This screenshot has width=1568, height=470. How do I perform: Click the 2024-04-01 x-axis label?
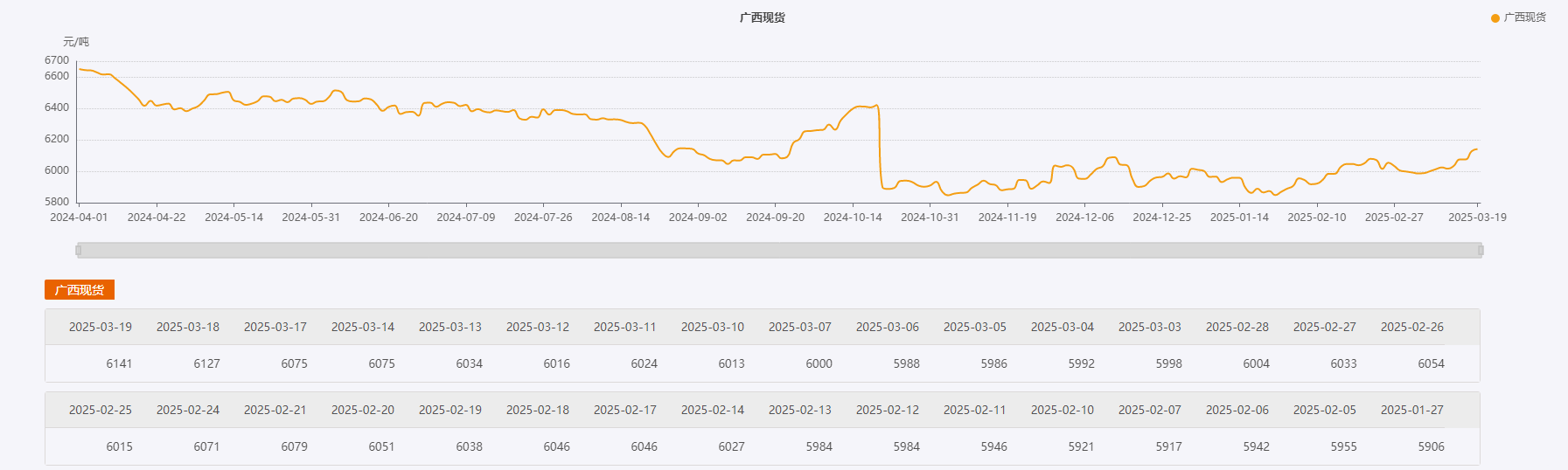[79, 218]
